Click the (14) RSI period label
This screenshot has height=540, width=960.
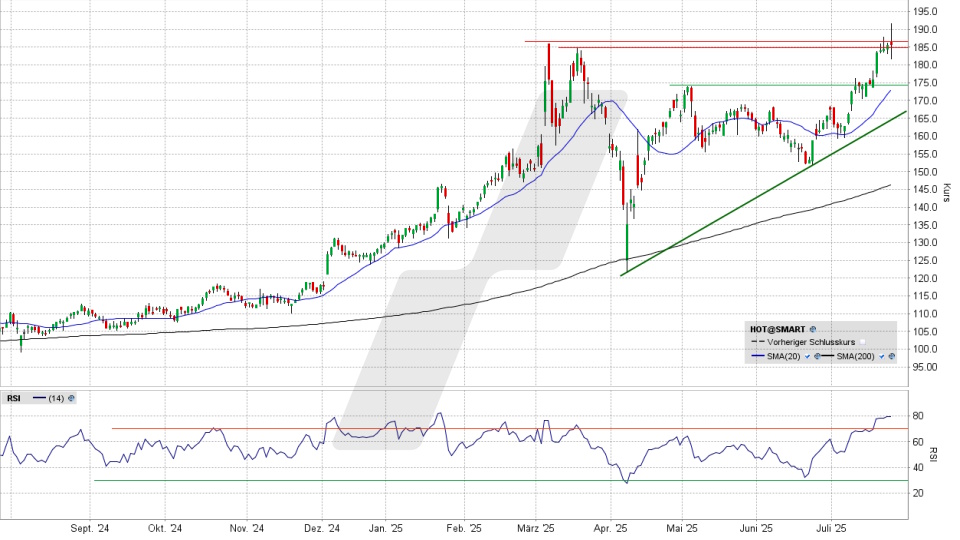56,399
